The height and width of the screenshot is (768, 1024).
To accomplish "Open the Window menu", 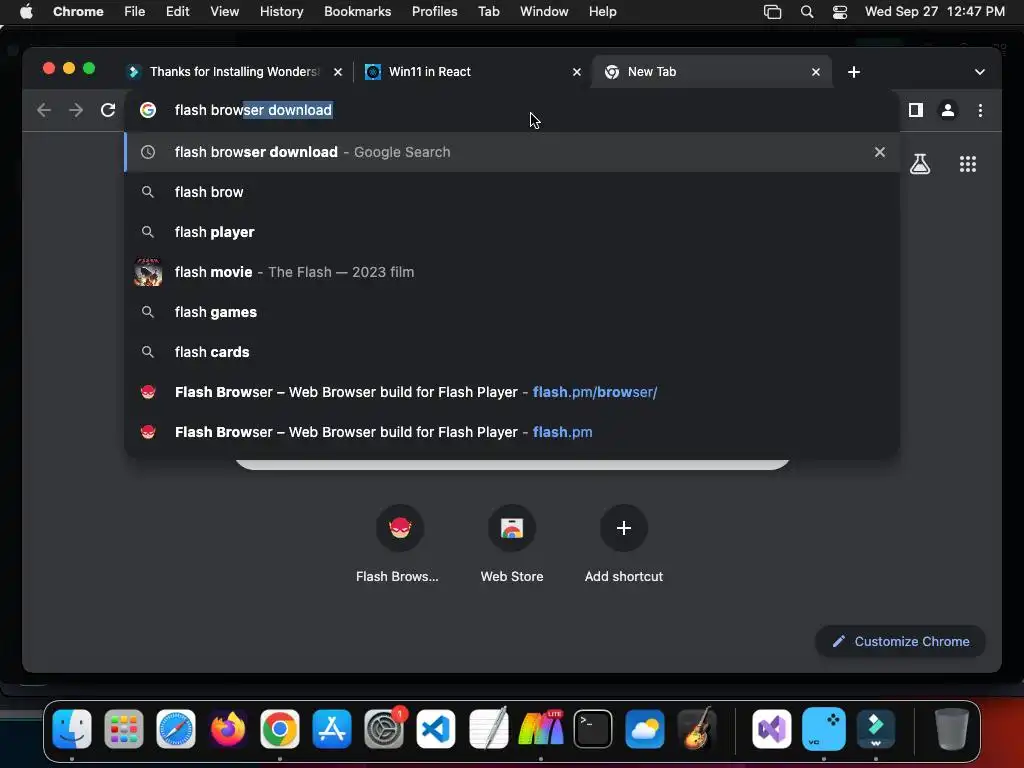I will 544,12.
